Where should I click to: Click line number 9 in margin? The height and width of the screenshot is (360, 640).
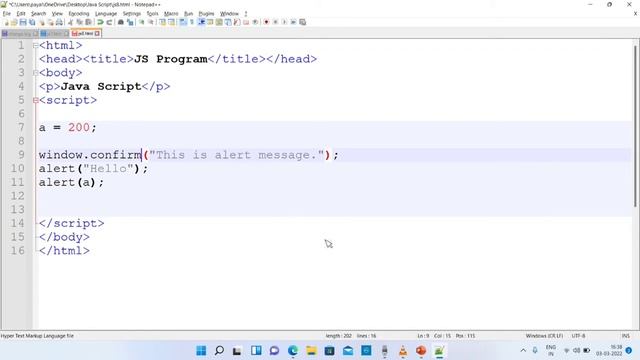pyautogui.click(x=21, y=155)
